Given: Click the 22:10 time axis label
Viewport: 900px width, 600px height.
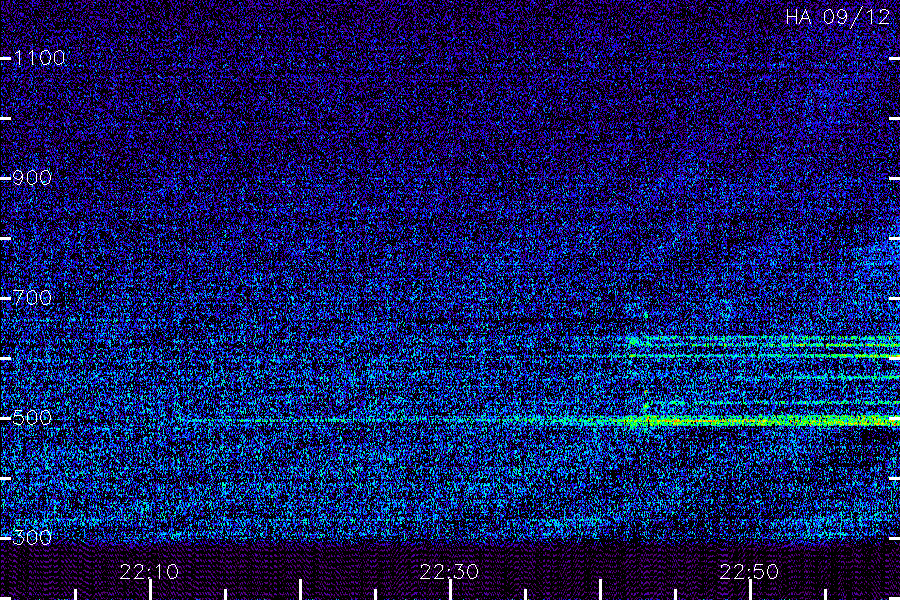Looking at the screenshot, I should [149, 572].
